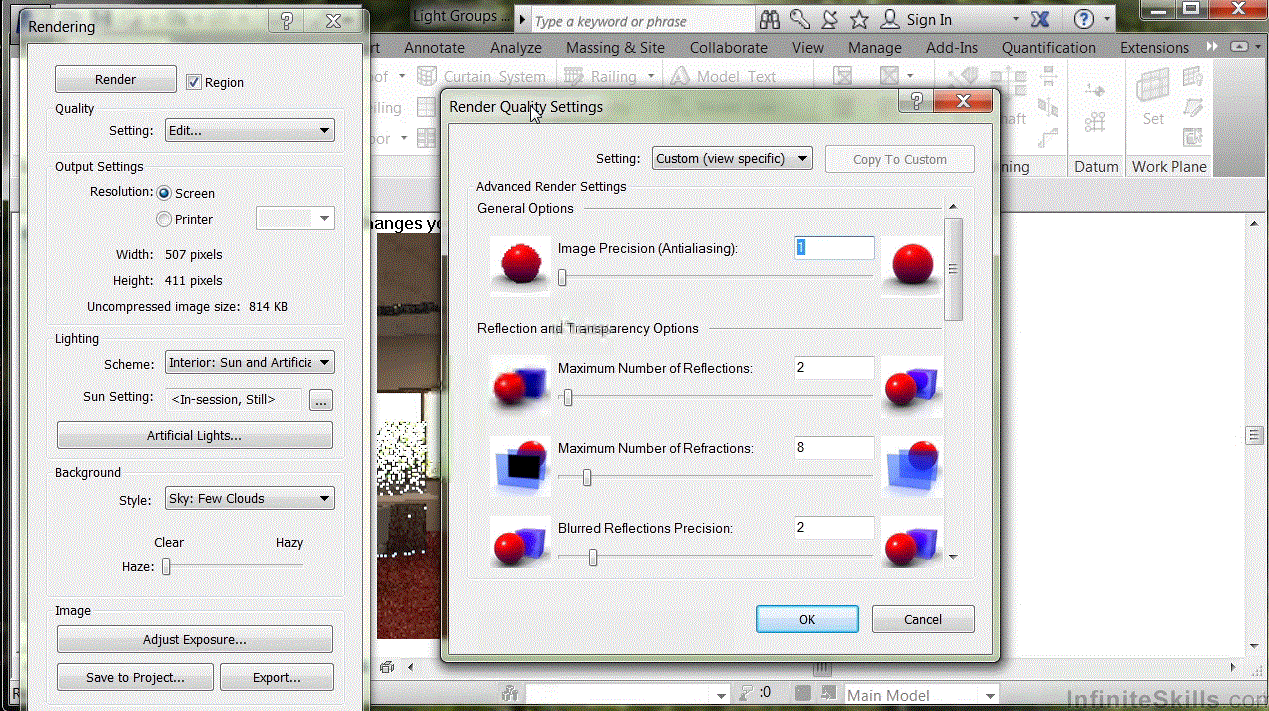The width and height of the screenshot is (1269, 711).
Task: Click the Autodesk Exchange X icon
Action: point(1040,19)
